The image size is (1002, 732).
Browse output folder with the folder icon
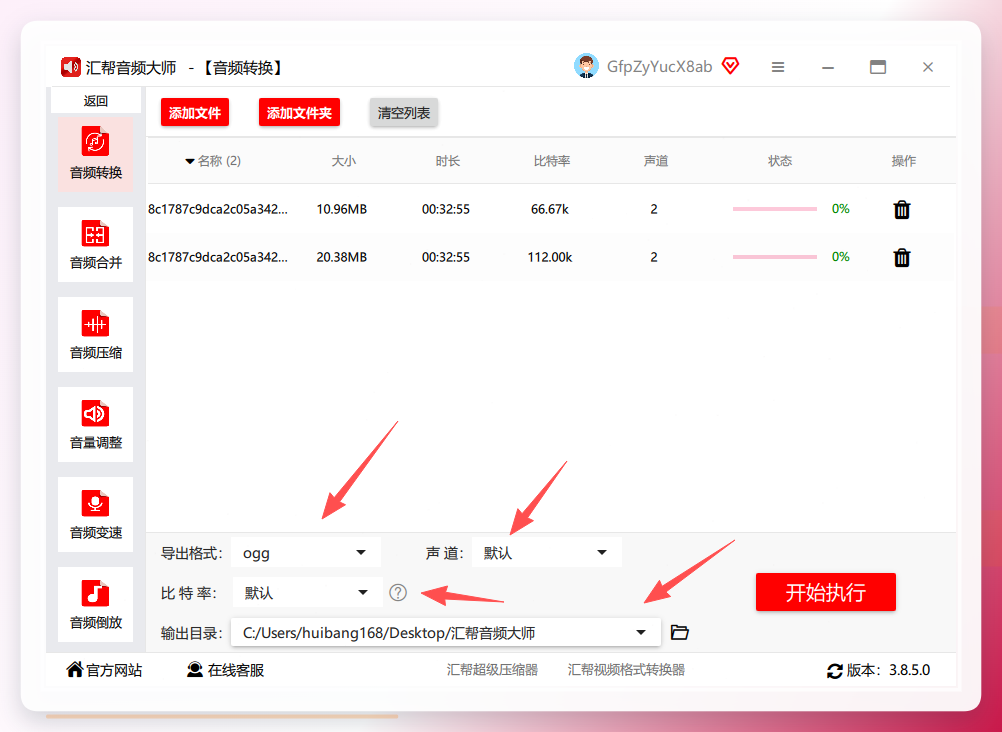click(679, 632)
